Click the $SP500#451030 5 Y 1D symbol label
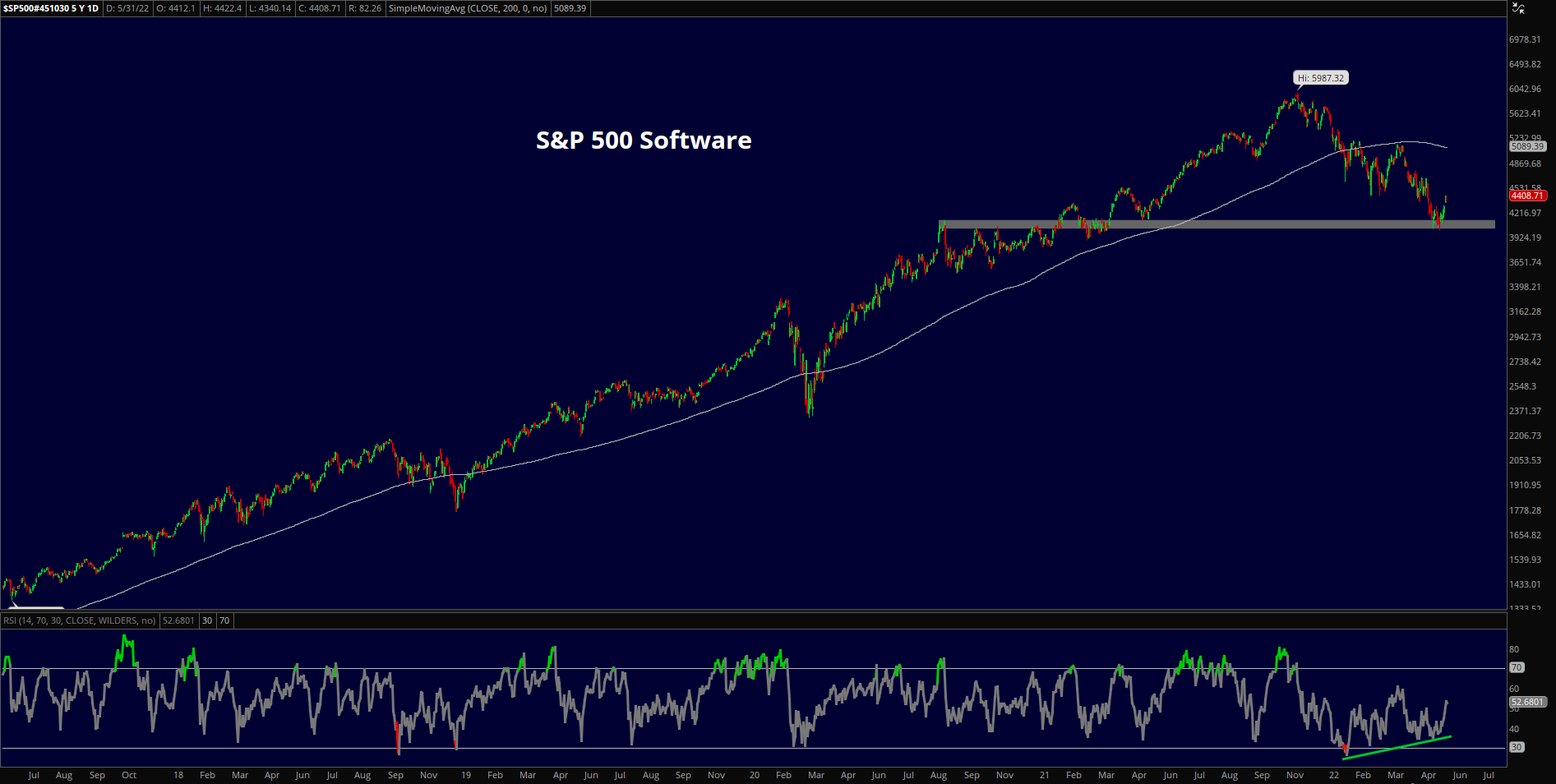 click(x=51, y=8)
